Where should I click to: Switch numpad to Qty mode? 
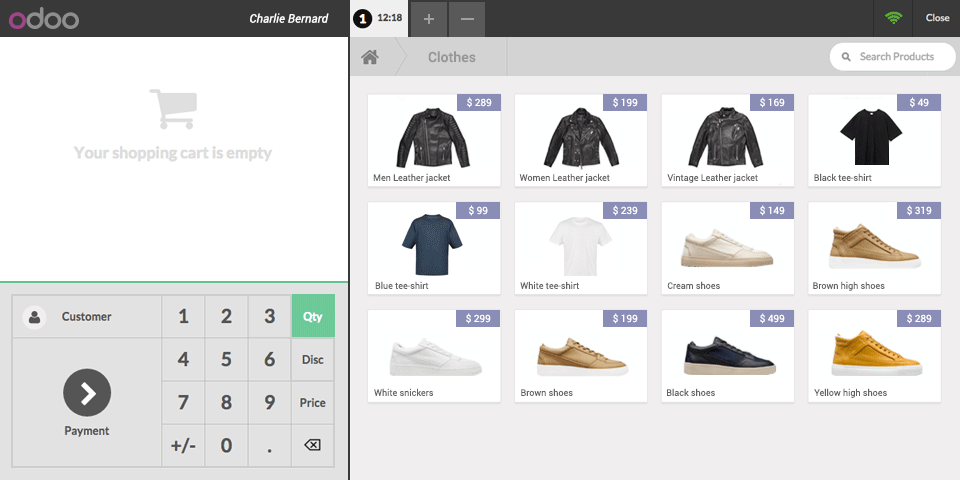pyautogui.click(x=313, y=316)
